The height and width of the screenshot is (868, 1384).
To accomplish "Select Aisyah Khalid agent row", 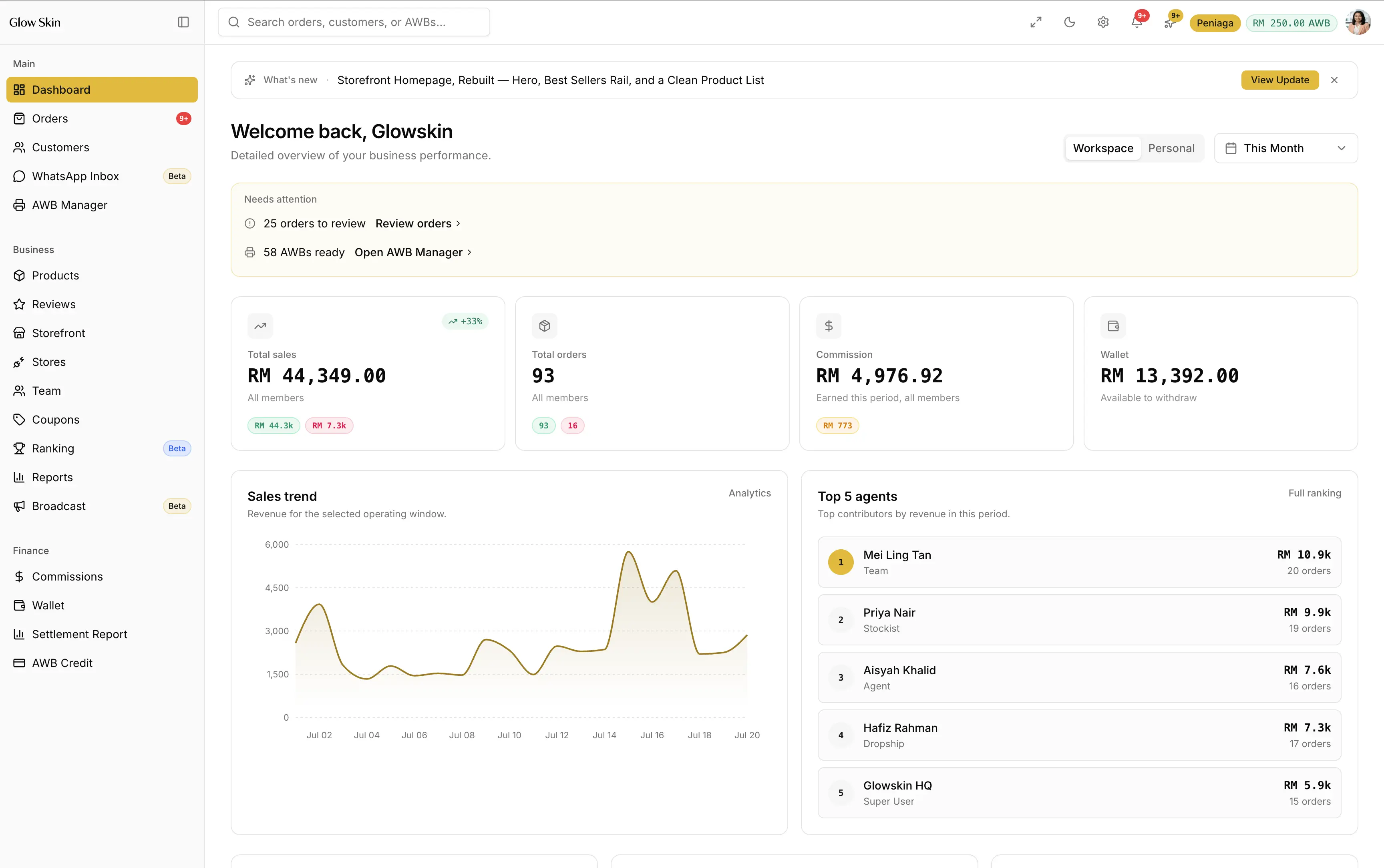I will (1079, 677).
